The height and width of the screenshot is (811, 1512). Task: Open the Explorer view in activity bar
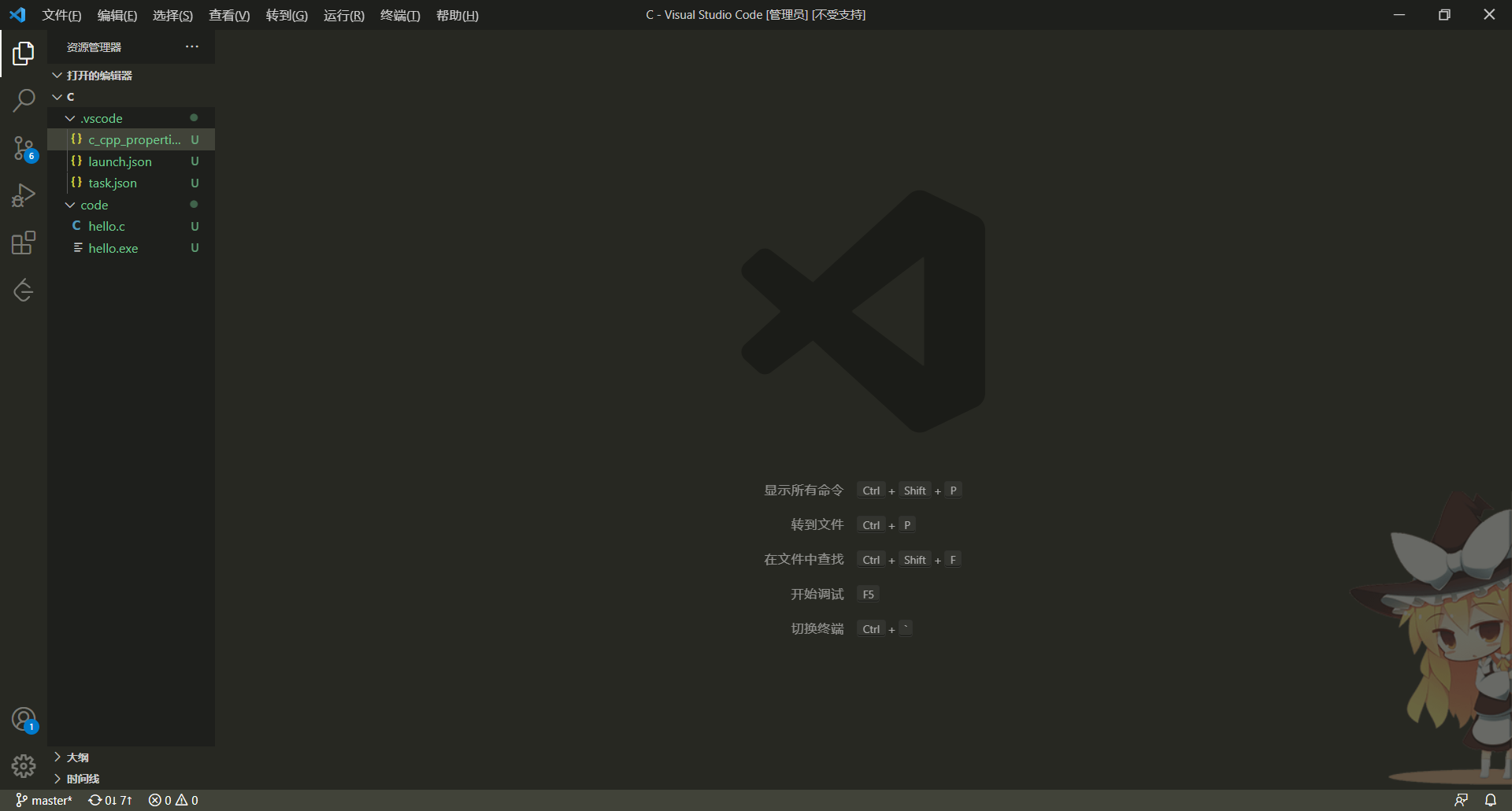(x=24, y=54)
